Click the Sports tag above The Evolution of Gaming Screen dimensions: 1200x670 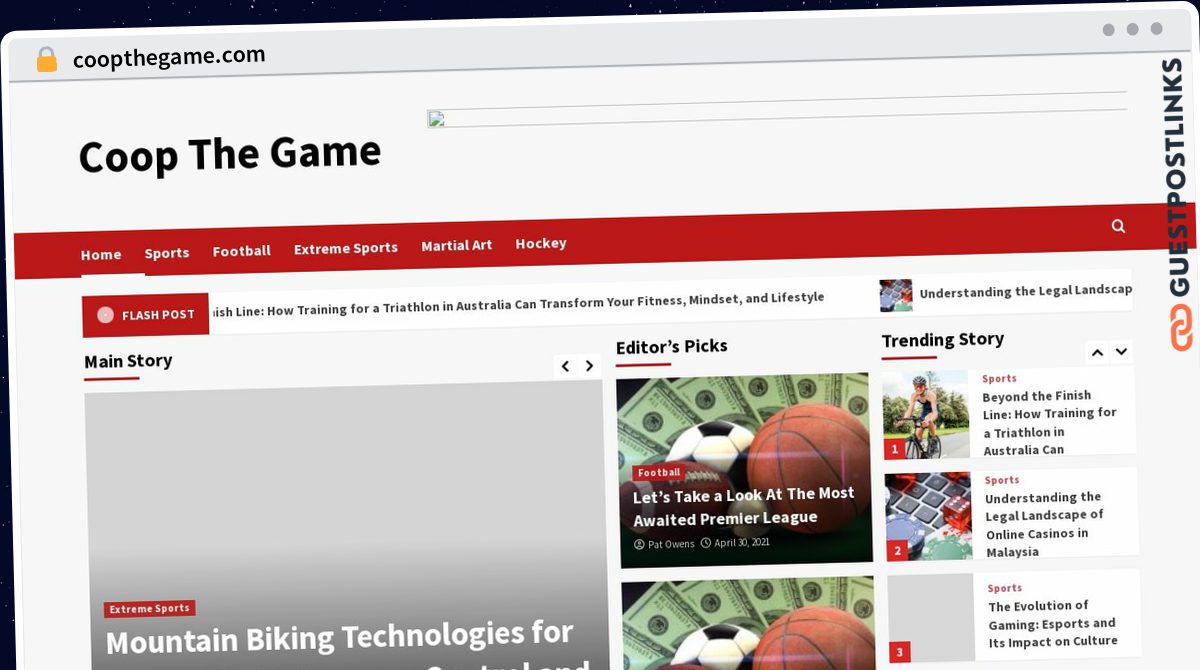pyautogui.click(x=1005, y=589)
